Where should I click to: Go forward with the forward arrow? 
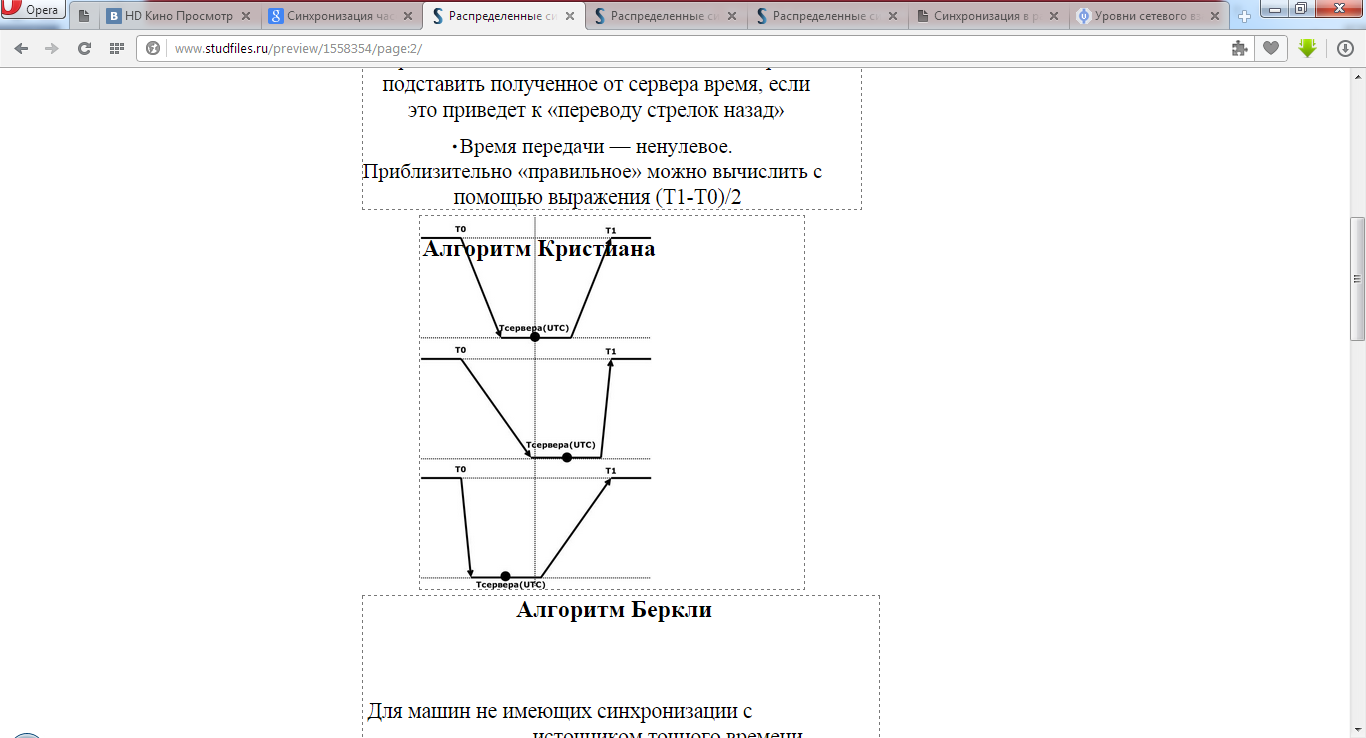52,48
